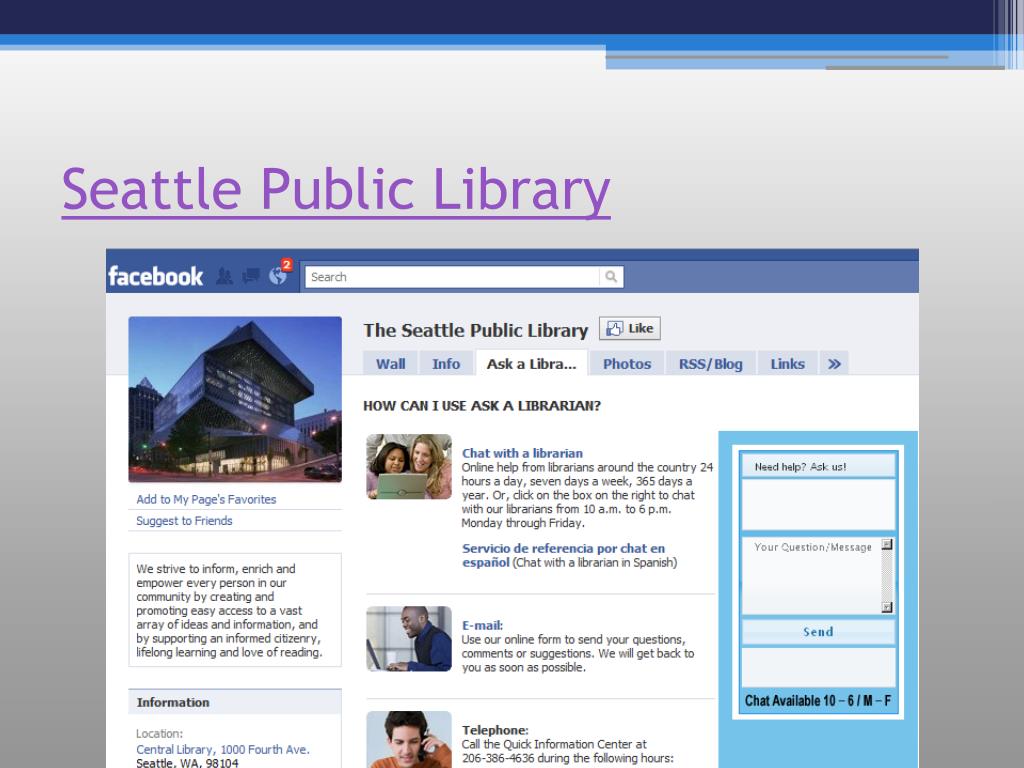
Task: Click the facebook logo
Action: (155, 276)
